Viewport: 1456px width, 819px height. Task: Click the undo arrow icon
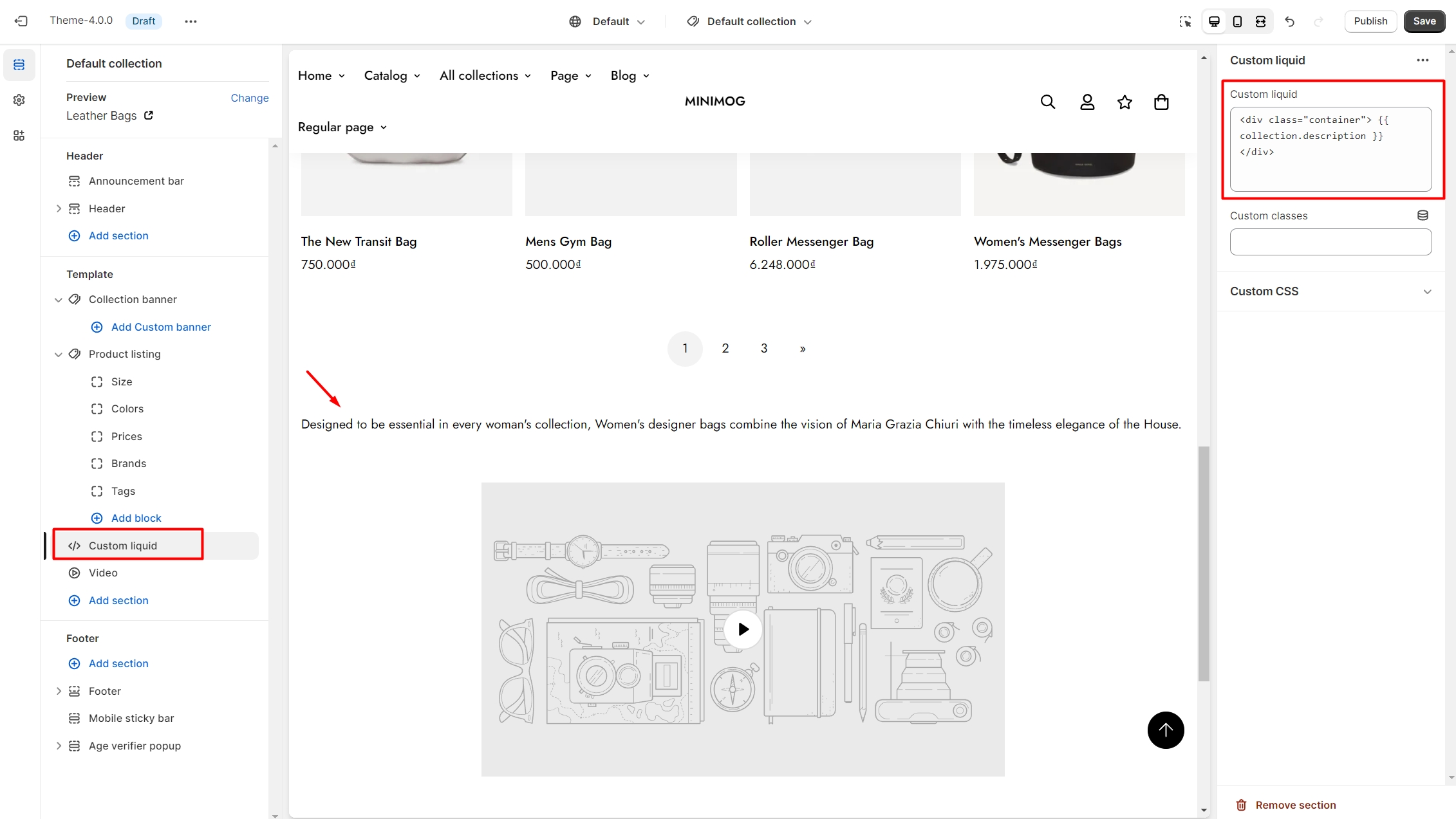[1289, 21]
